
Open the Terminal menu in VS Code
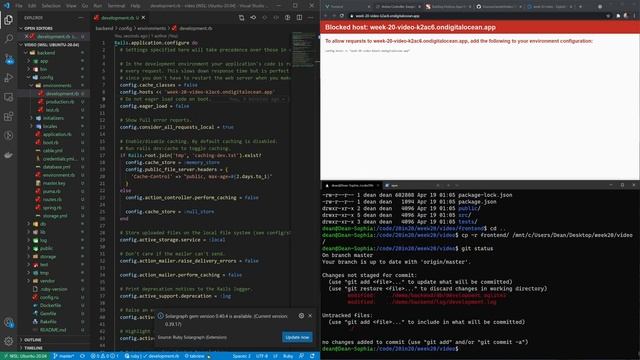point(116,6)
